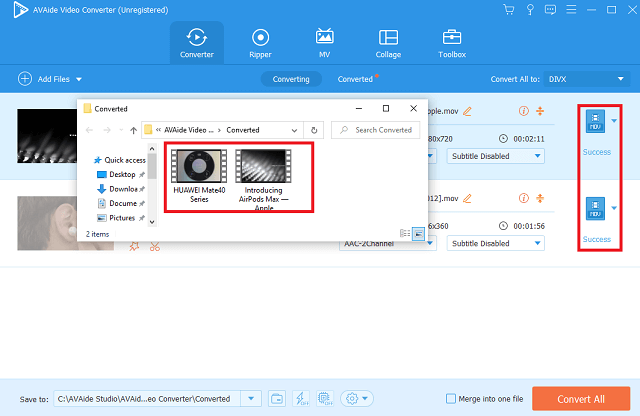Click compress icon for second video
Image resolution: width=640 pixels, height=416 pixels.
540,198
